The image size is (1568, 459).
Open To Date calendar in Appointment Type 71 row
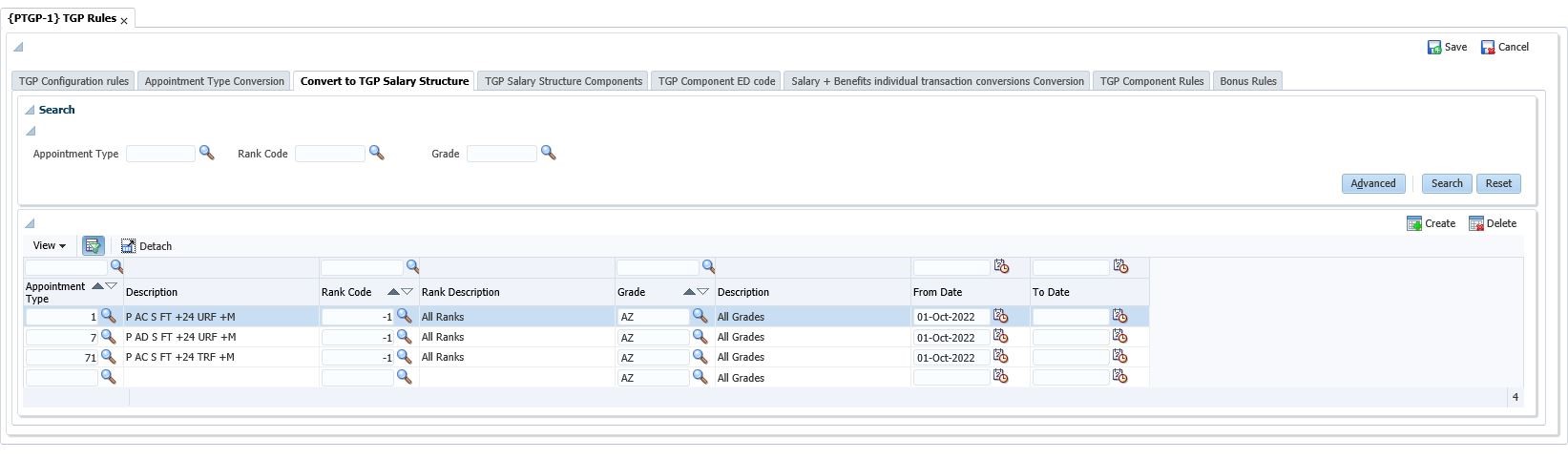(x=1119, y=357)
